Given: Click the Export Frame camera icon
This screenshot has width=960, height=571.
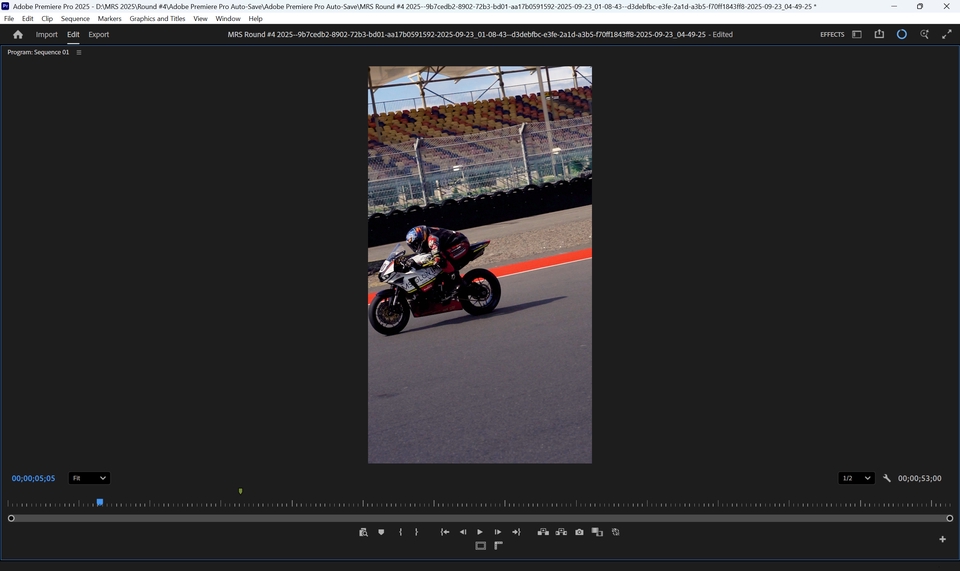Looking at the screenshot, I should click(579, 532).
